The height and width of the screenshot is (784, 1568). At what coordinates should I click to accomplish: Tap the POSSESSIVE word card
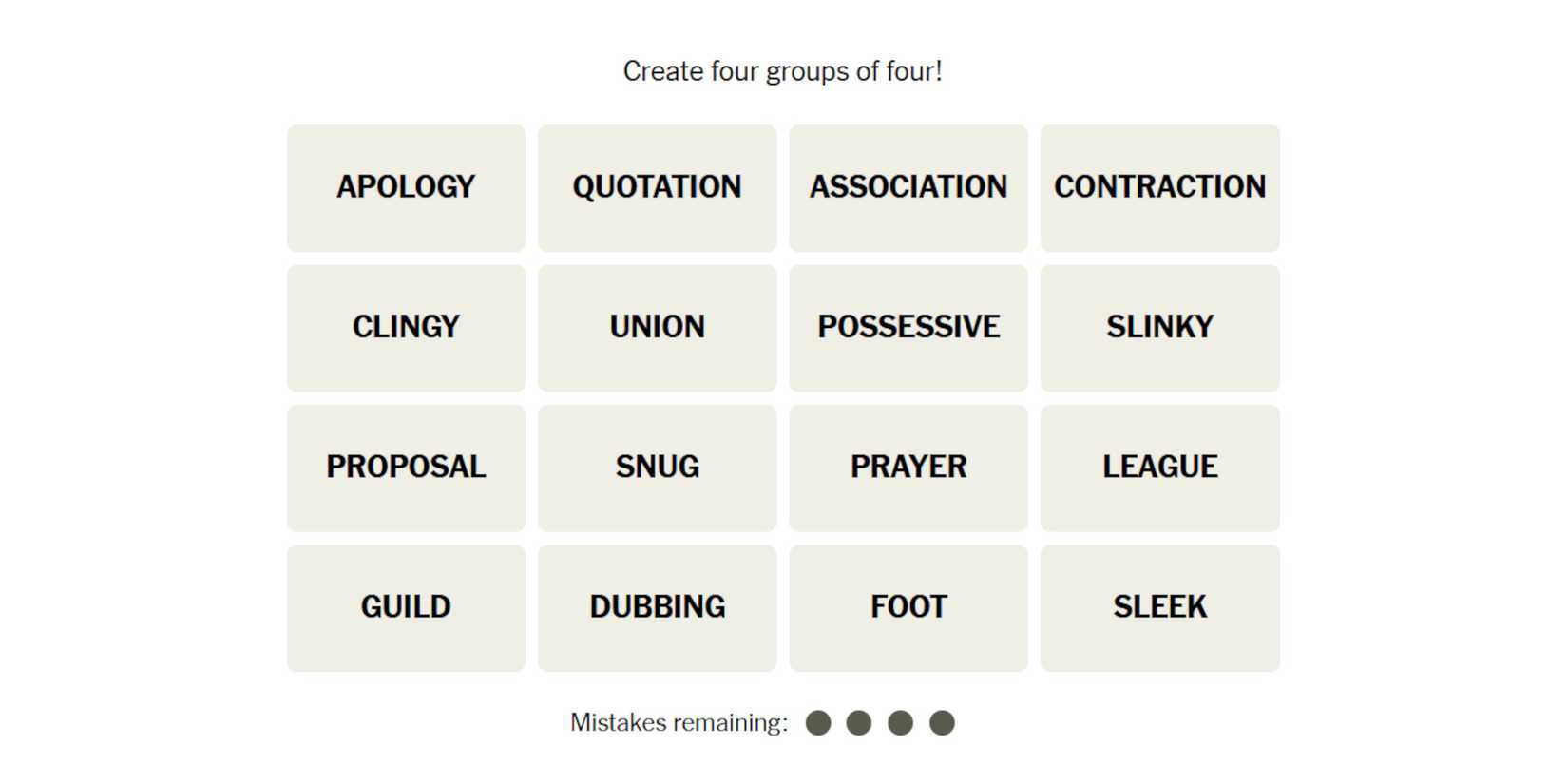click(908, 327)
